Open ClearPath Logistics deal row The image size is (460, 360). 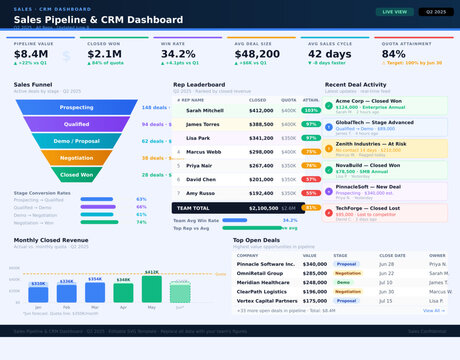340,292
